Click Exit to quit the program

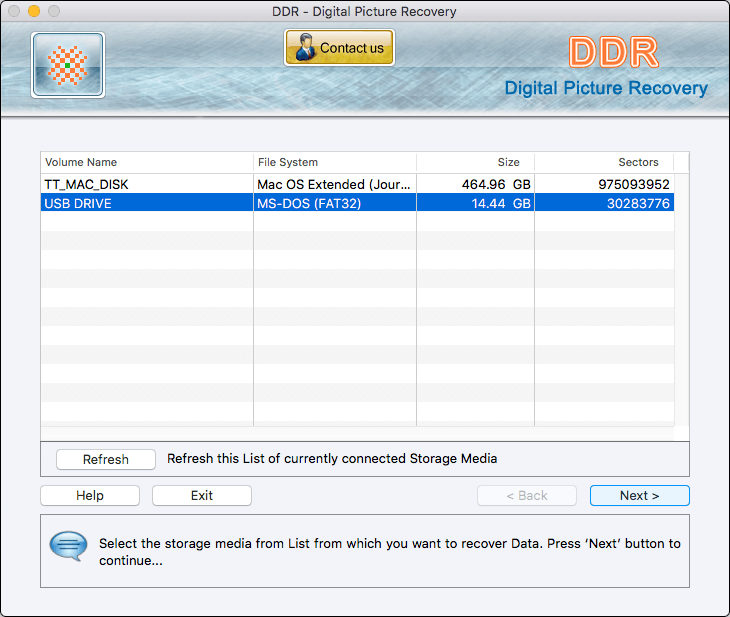tap(202, 495)
